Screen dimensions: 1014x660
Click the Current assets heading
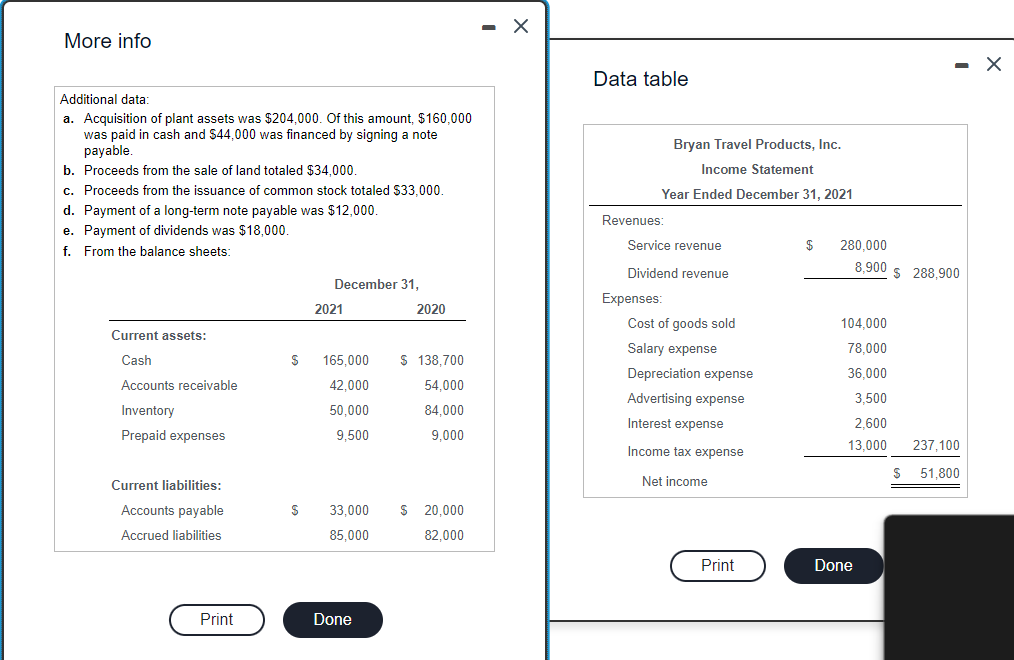pos(159,335)
